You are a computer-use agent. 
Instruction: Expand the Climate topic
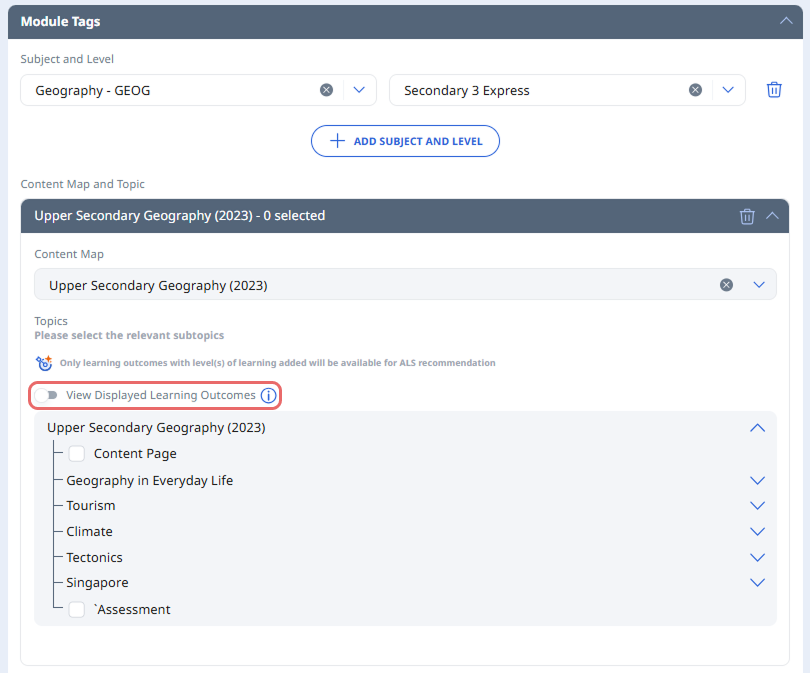[757, 532]
